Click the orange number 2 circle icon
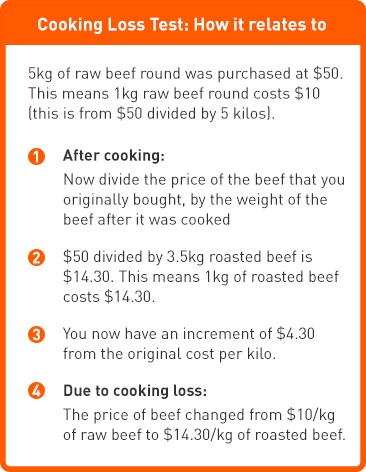This screenshot has width=366, height=472. coord(37,258)
